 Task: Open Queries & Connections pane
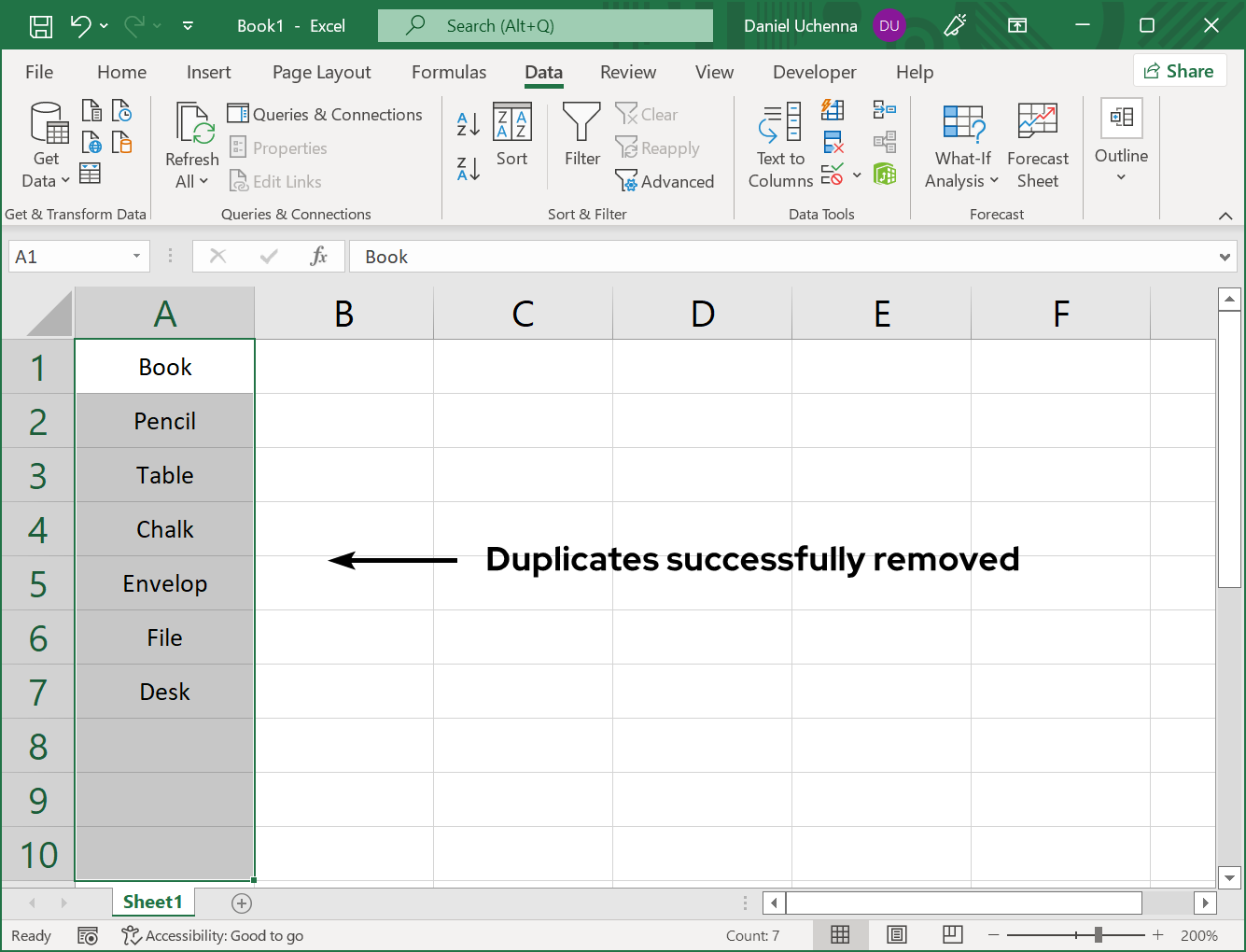point(325,114)
